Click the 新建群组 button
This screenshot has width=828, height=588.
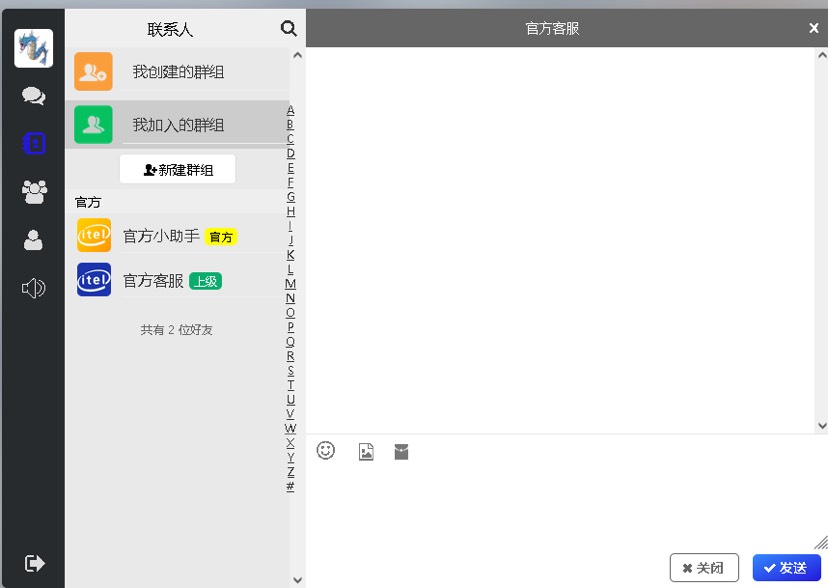coord(177,169)
